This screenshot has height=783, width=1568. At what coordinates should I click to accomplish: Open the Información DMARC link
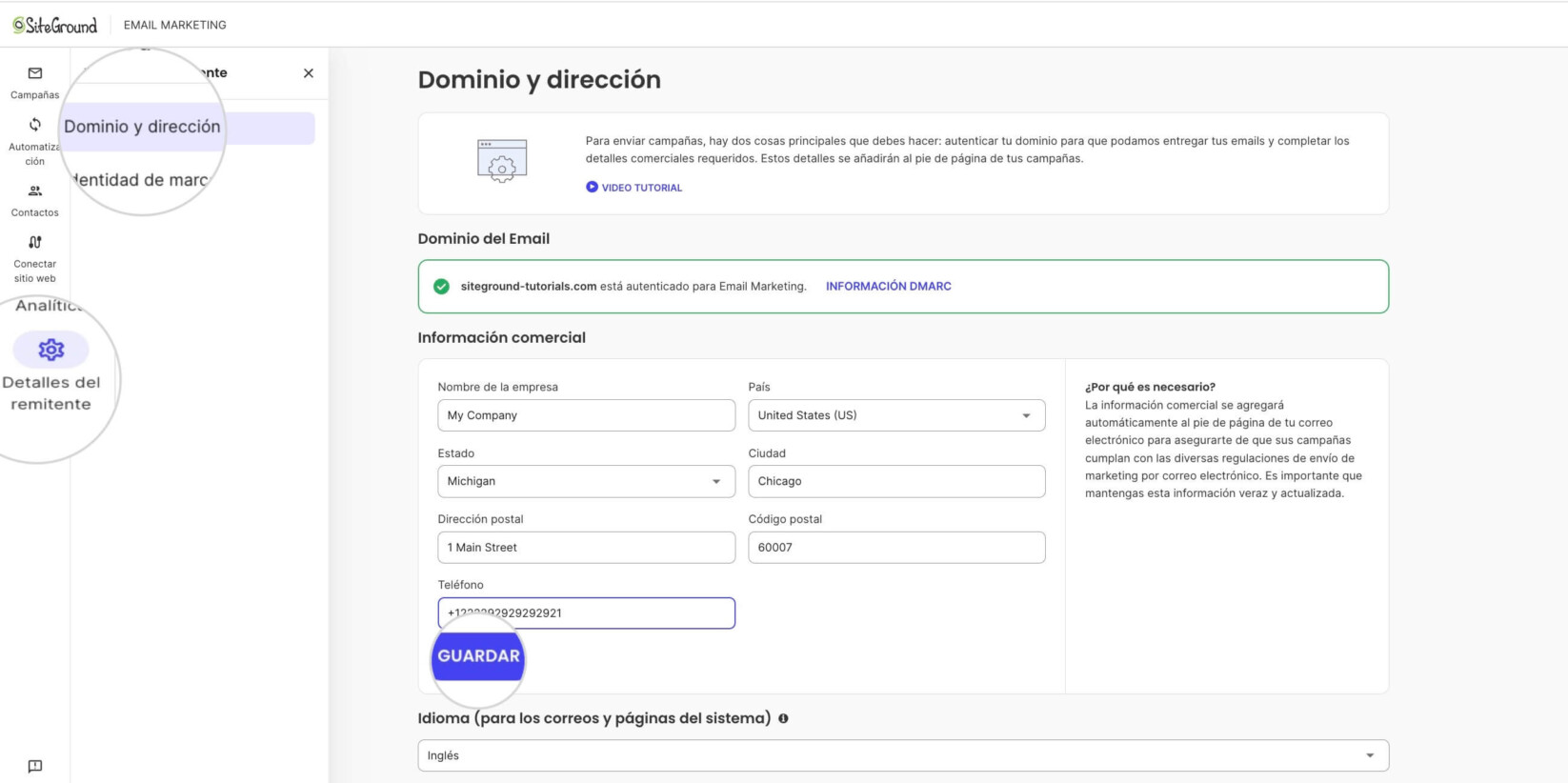tap(889, 286)
